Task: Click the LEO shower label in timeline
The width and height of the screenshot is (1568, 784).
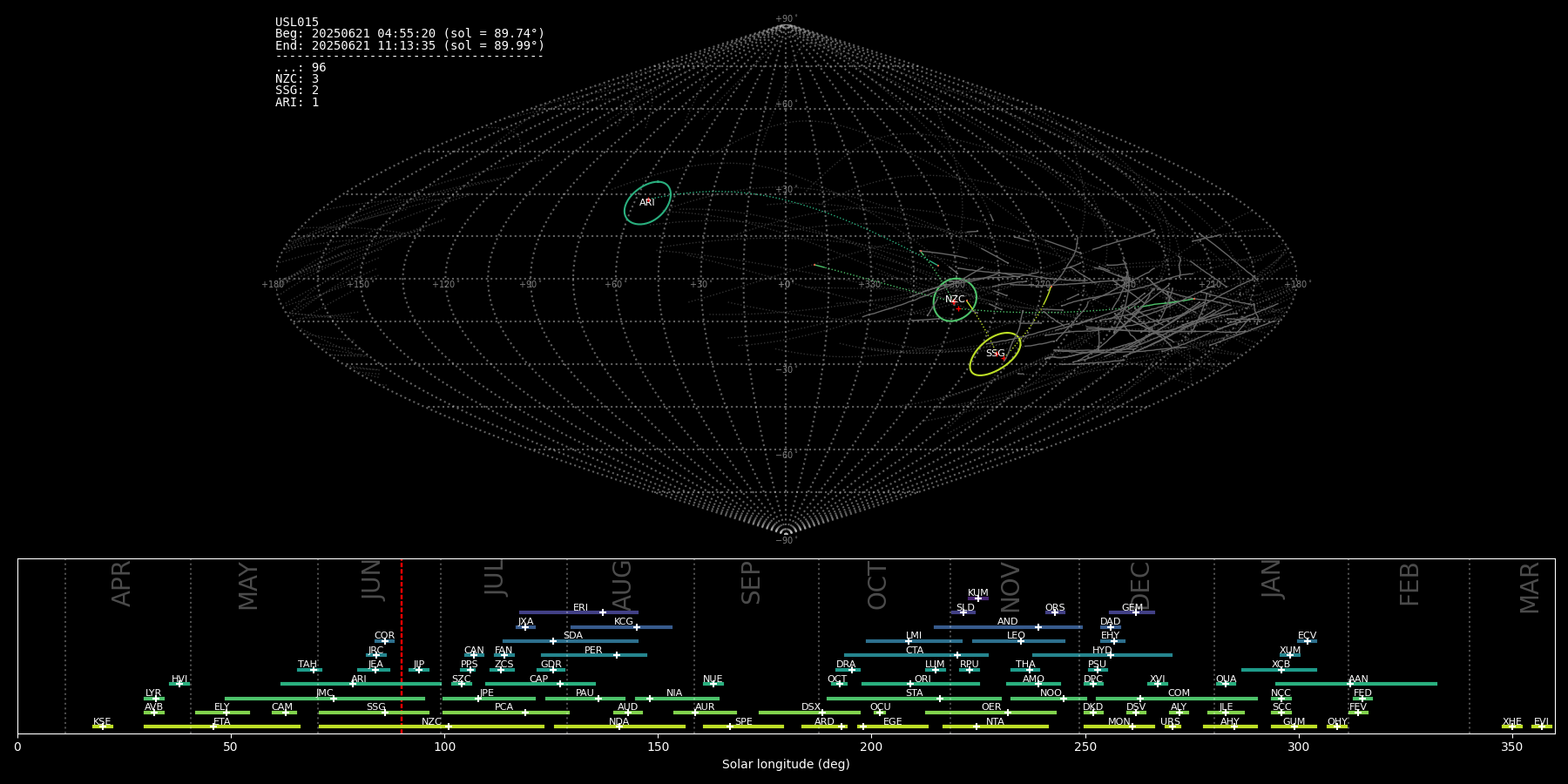Action: [x=1016, y=636]
